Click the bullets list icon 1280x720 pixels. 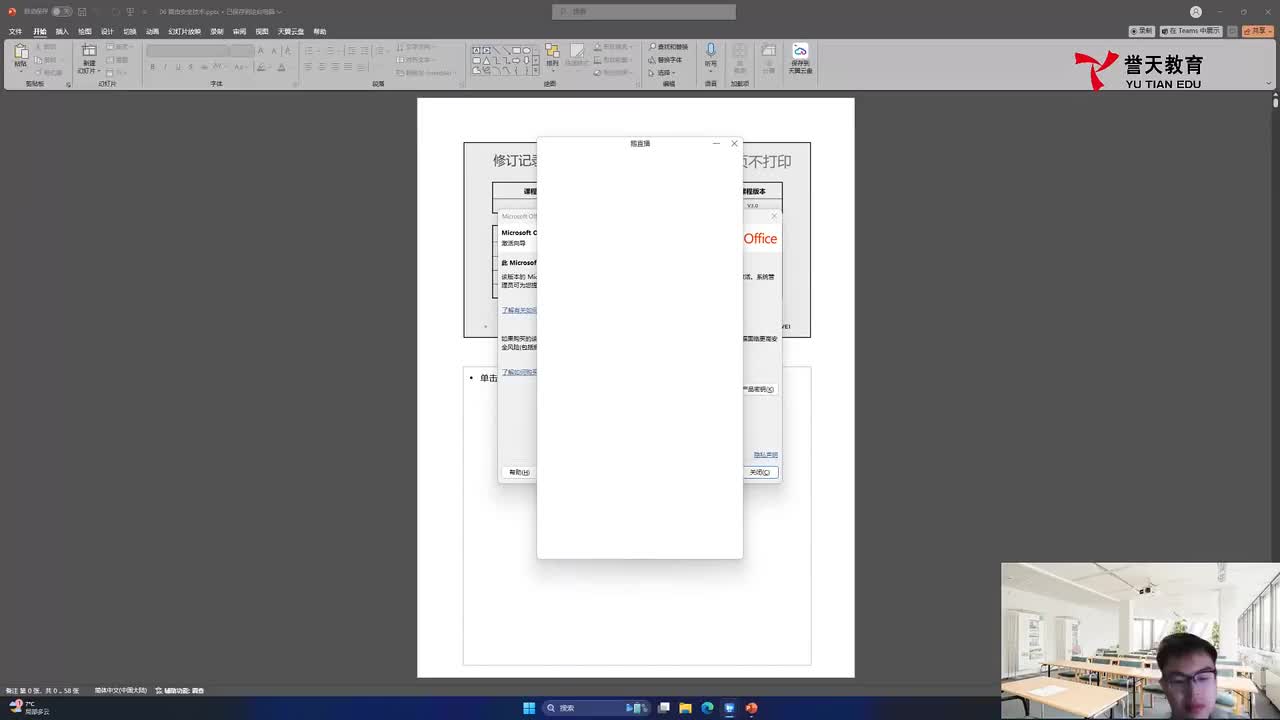[311, 49]
